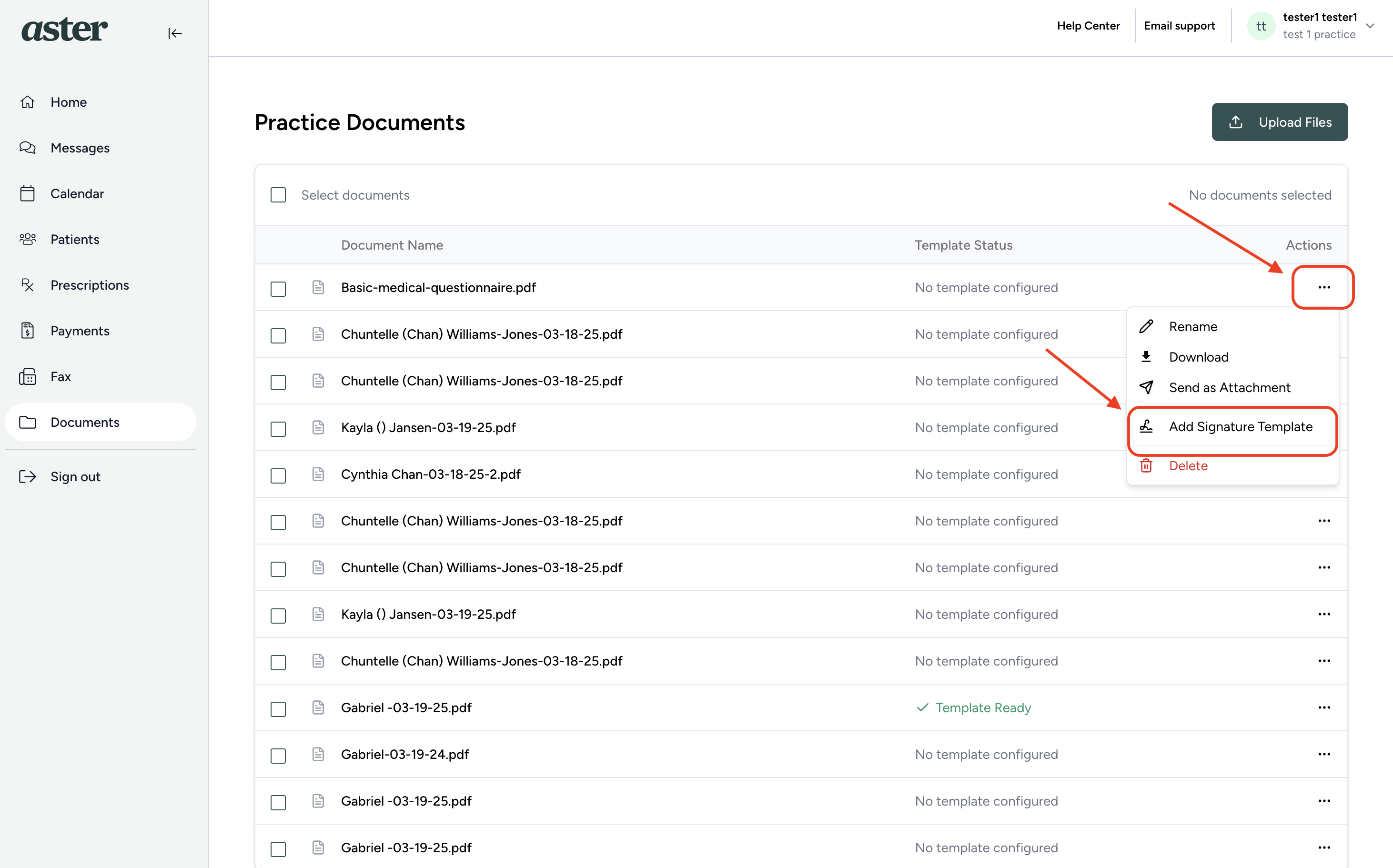Click the Document Name column header

point(392,245)
